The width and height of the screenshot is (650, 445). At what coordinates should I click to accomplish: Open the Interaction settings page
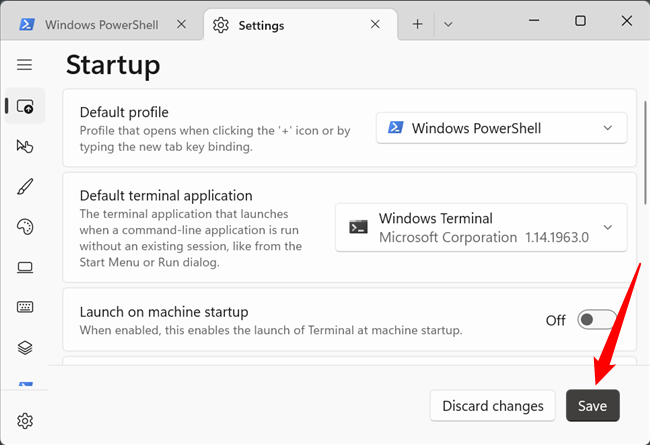(25, 147)
